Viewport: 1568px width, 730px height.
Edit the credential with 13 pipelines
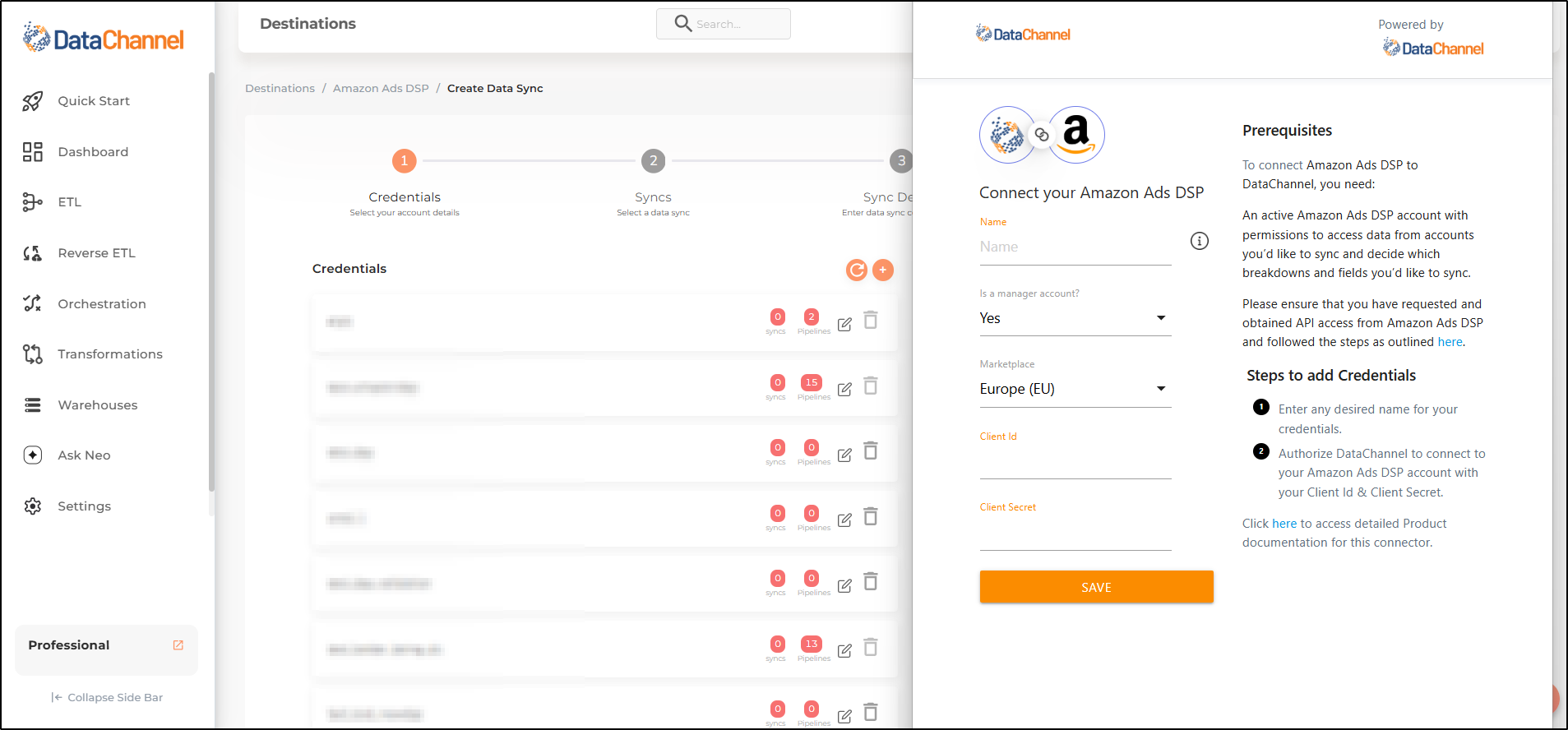[844, 651]
